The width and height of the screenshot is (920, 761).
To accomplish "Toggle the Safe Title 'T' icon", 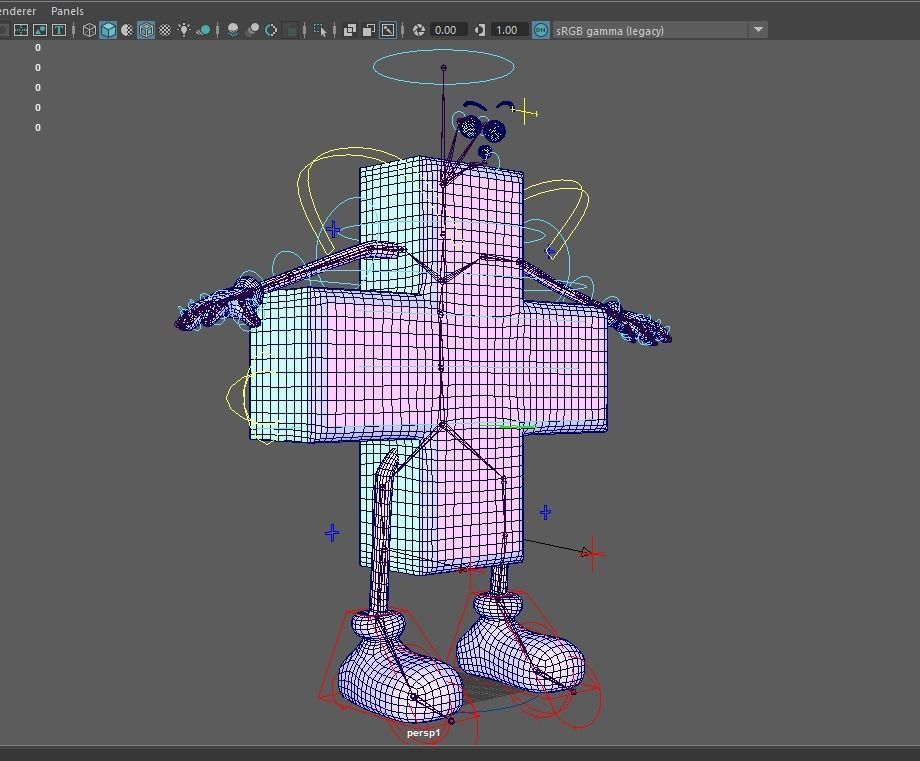I will point(59,30).
